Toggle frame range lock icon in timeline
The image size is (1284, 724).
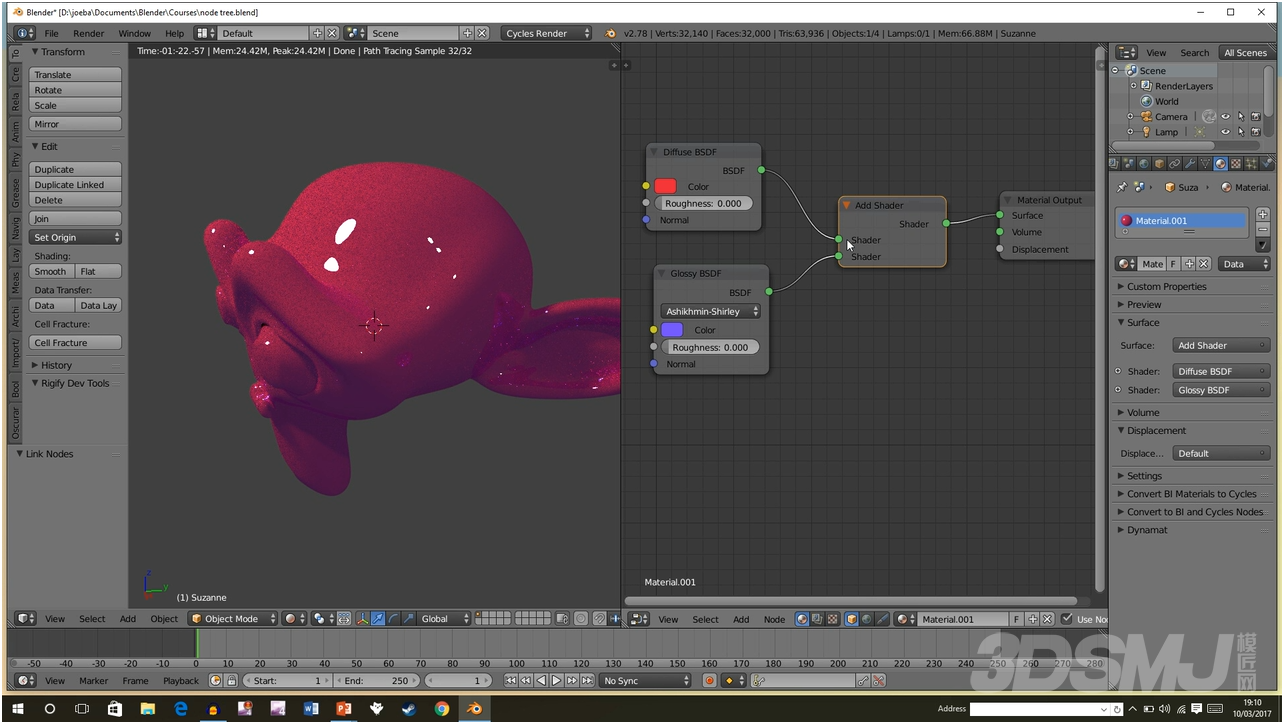(x=232, y=681)
